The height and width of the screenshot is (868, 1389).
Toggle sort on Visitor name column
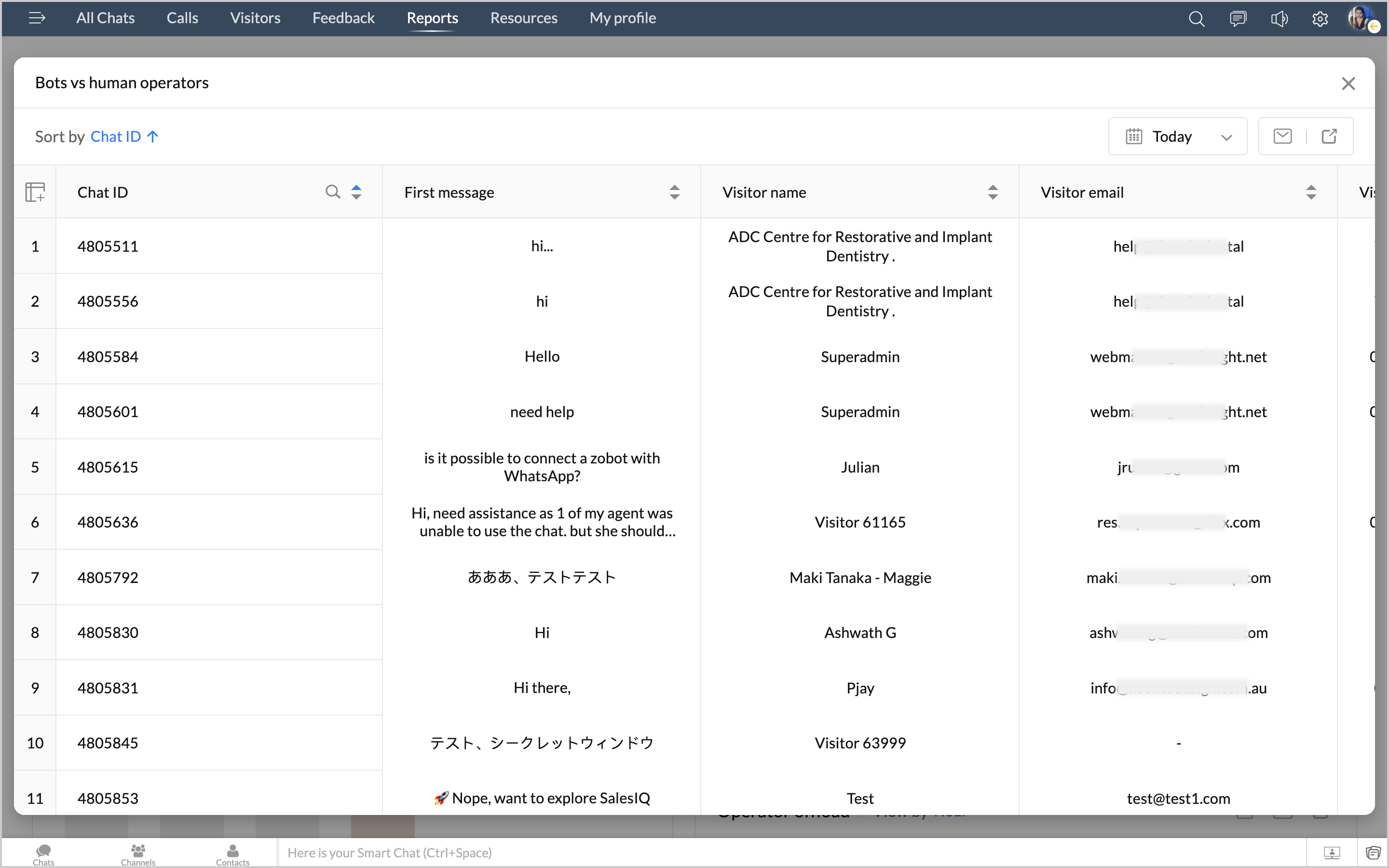coord(993,192)
